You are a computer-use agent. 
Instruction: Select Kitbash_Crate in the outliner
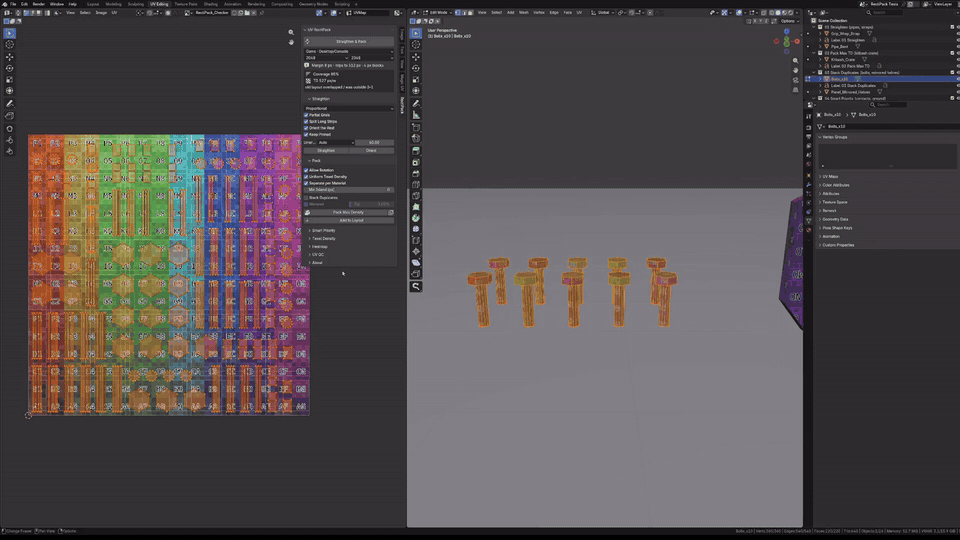tap(843, 59)
